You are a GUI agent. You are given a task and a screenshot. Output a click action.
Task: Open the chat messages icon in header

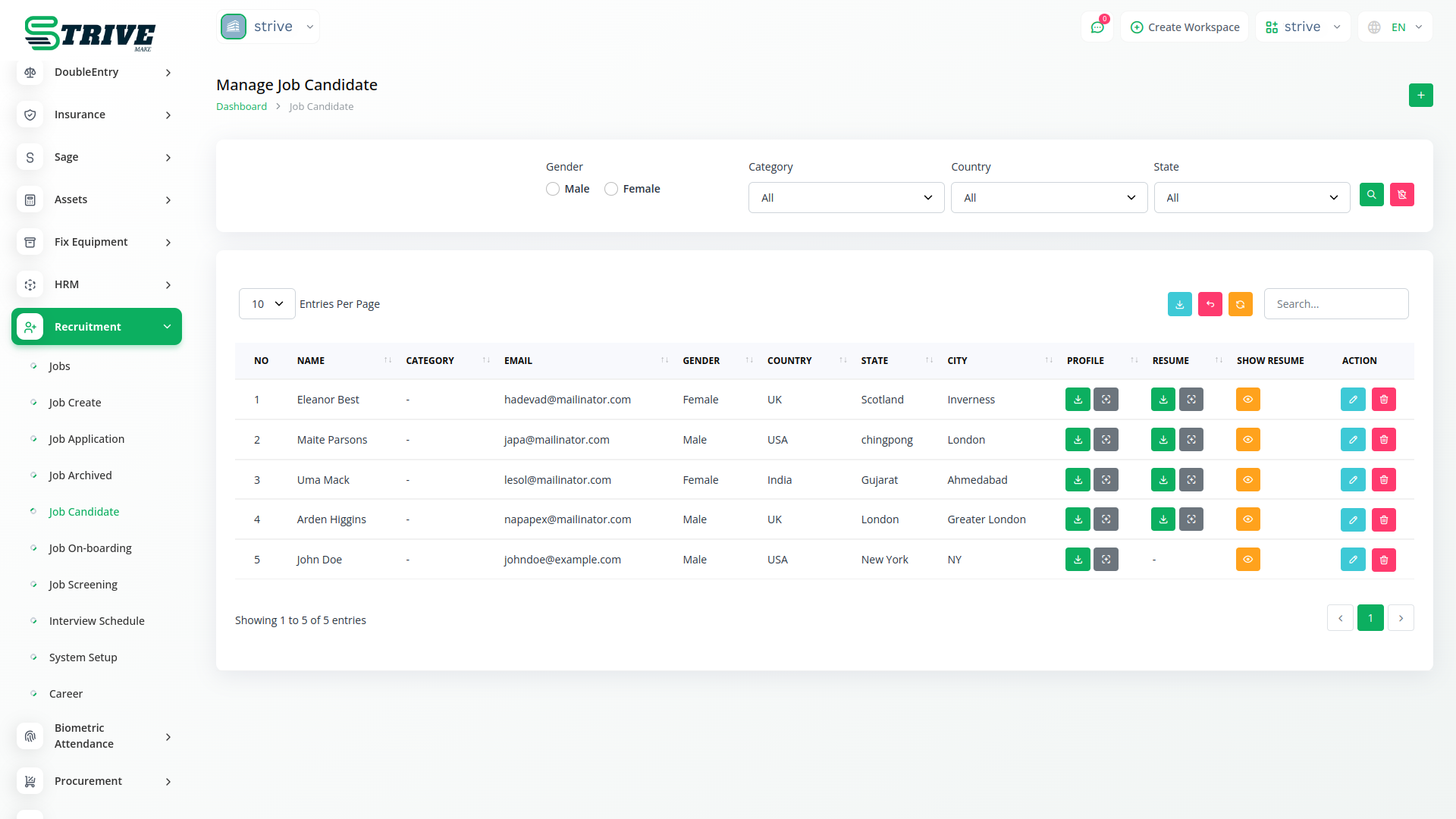(x=1097, y=27)
